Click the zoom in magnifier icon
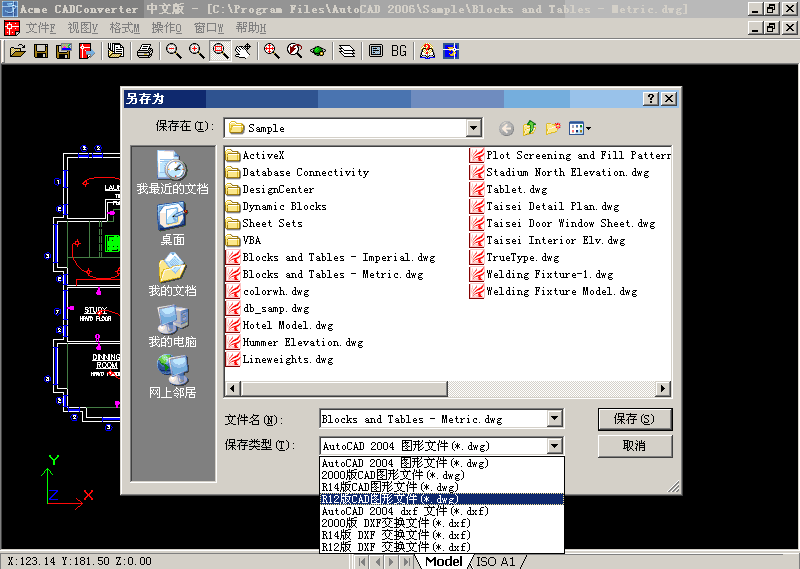 point(196,52)
